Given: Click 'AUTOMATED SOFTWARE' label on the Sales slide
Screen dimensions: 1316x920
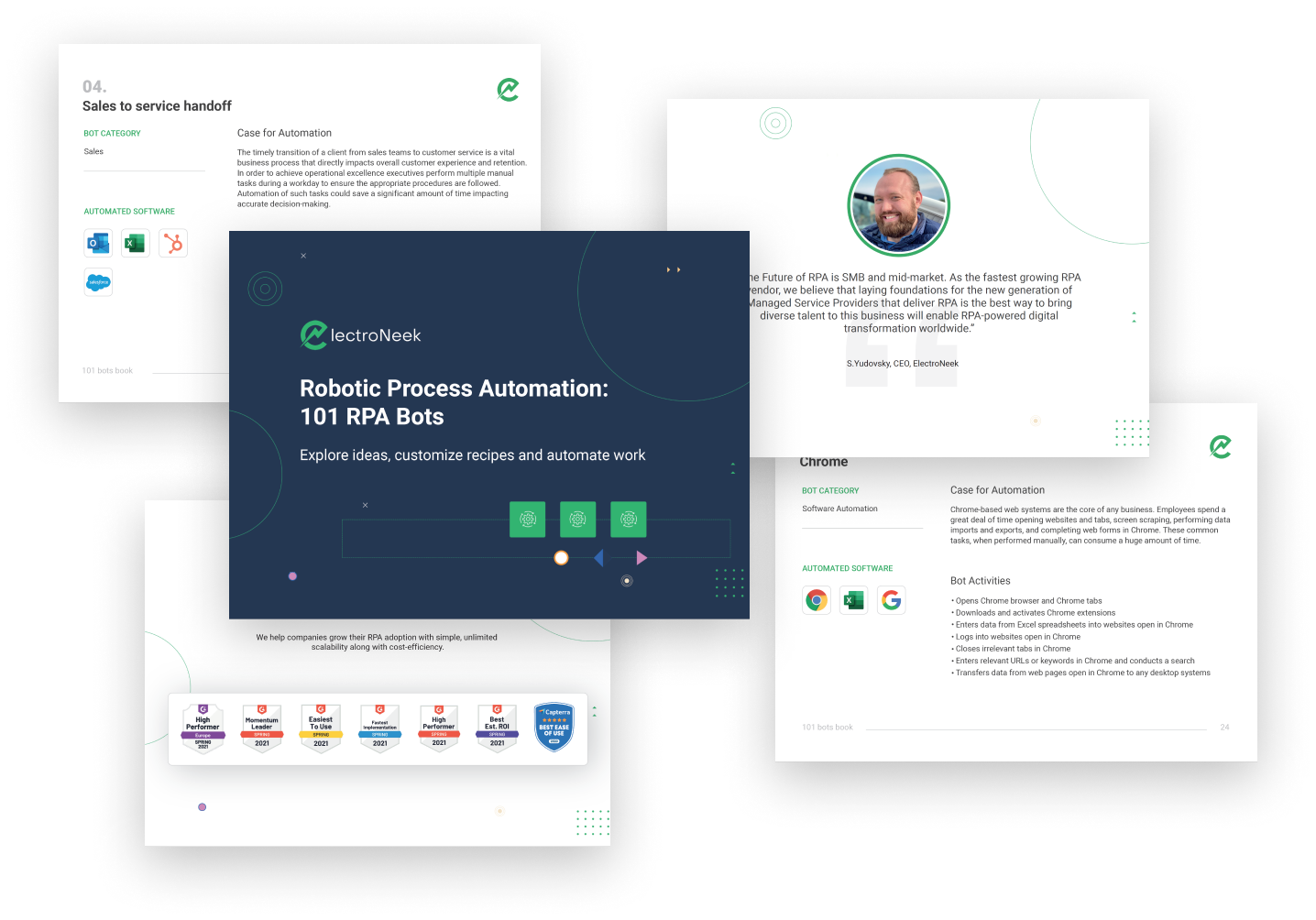Looking at the screenshot, I should coord(129,212).
